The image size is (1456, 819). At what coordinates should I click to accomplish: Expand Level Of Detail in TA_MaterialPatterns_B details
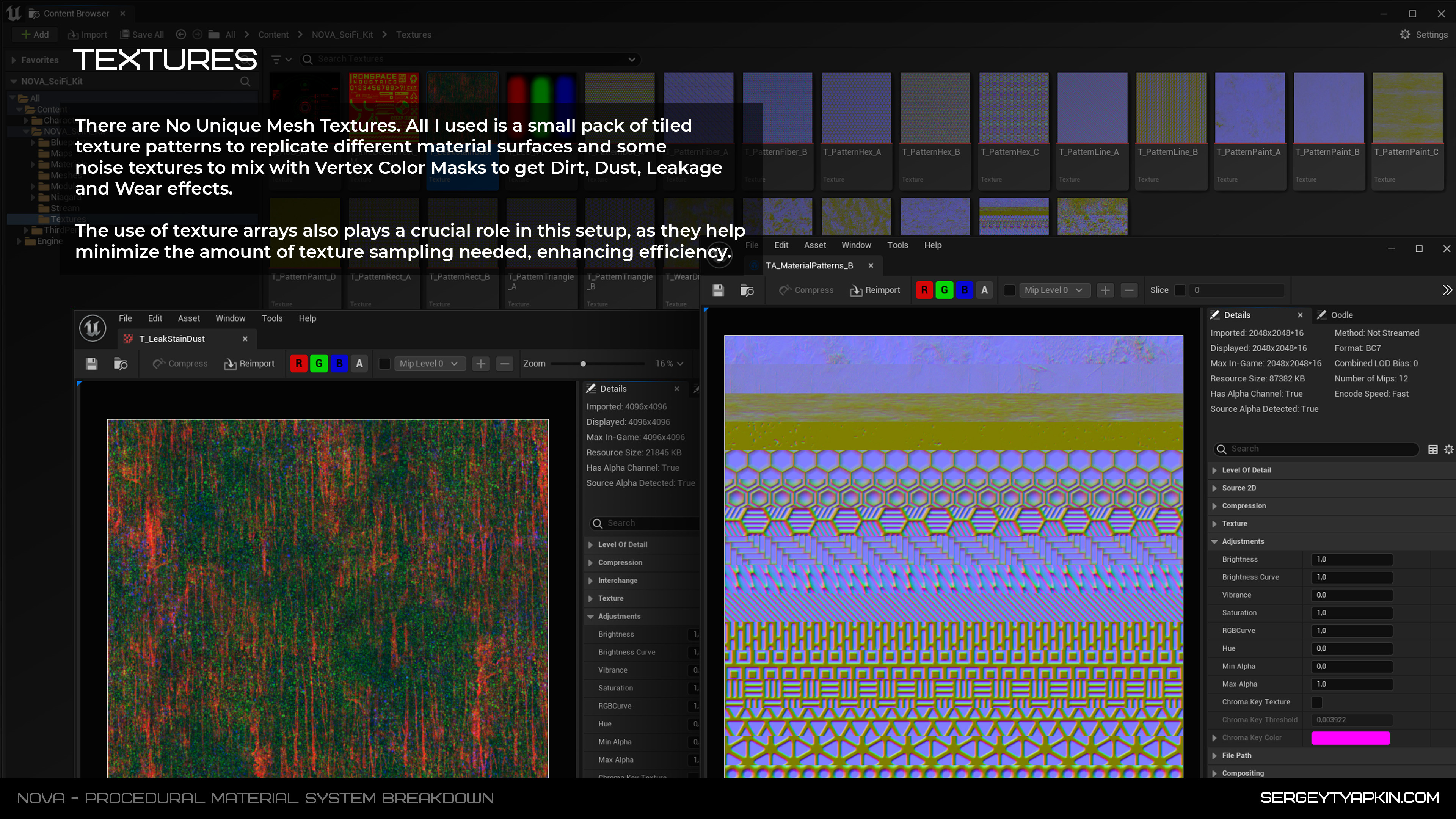click(1214, 470)
